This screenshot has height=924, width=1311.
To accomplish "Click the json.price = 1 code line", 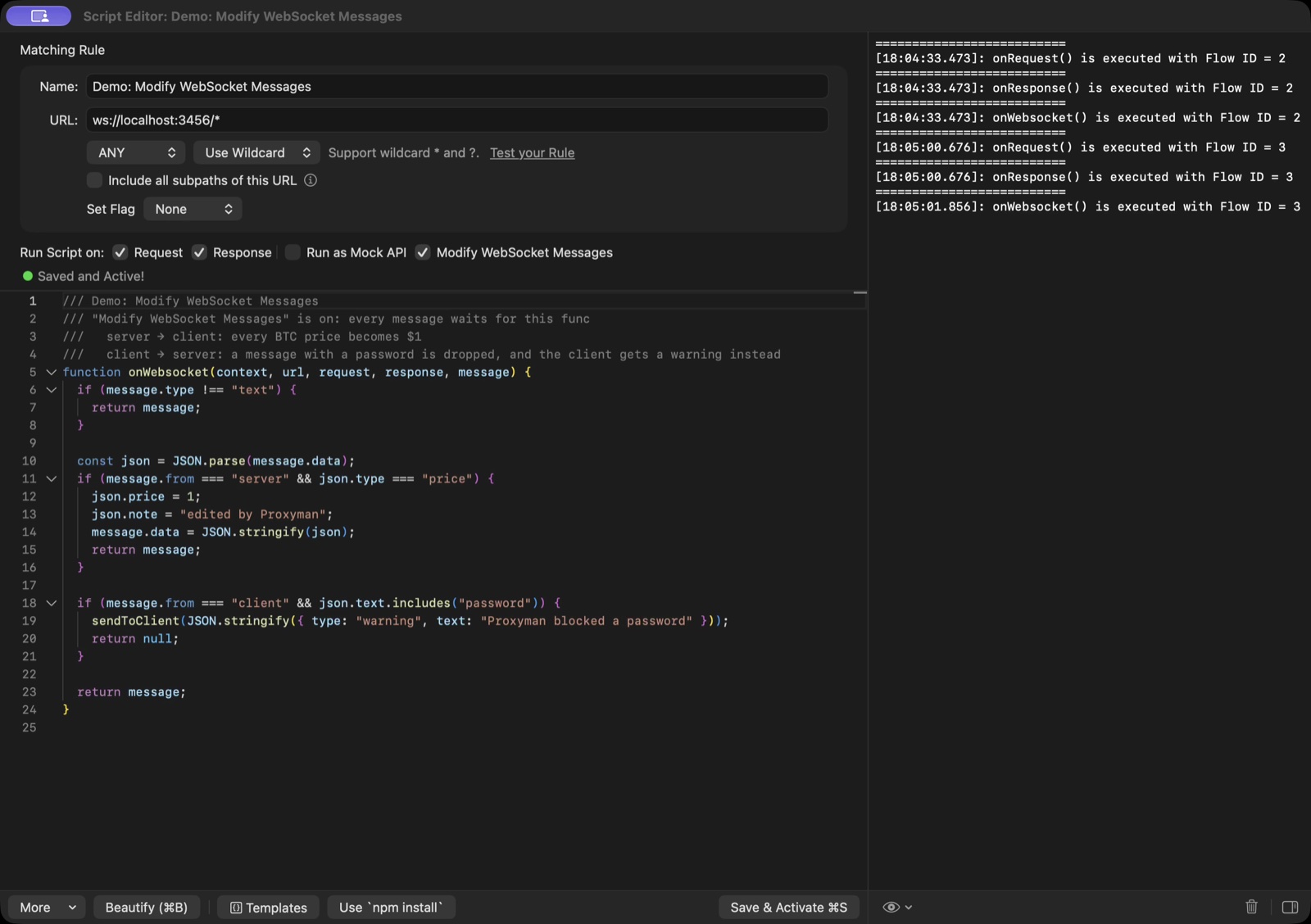I will coord(146,496).
